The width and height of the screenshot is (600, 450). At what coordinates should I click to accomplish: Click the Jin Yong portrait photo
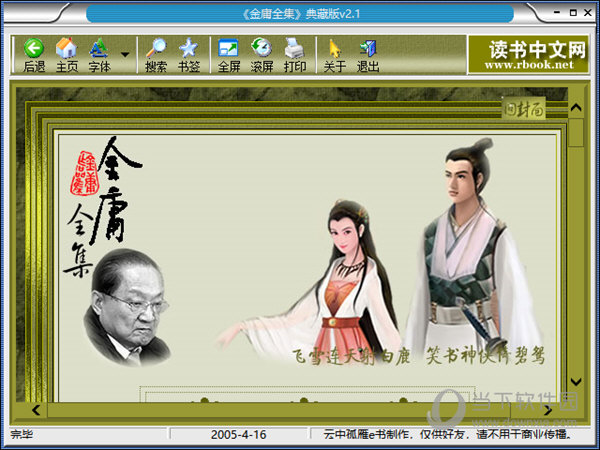tap(126, 308)
